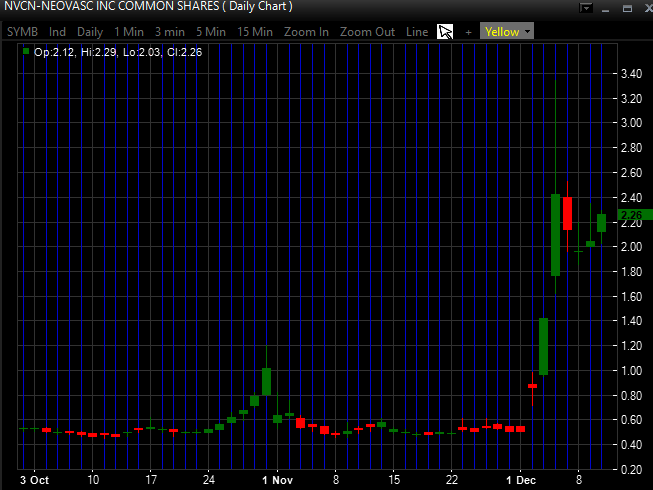Switch to 3 min timeframe

coord(170,32)
